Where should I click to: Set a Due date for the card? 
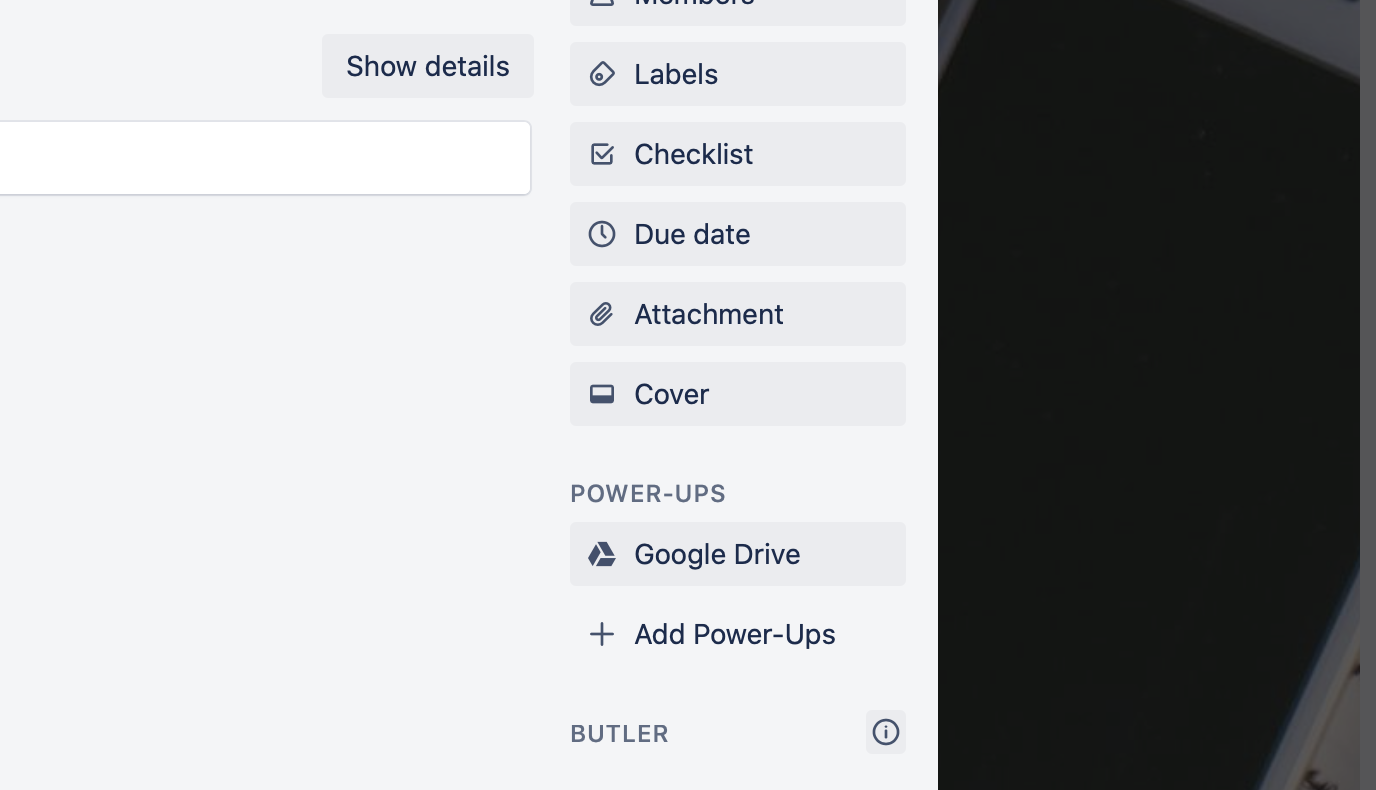coord(737,234)
